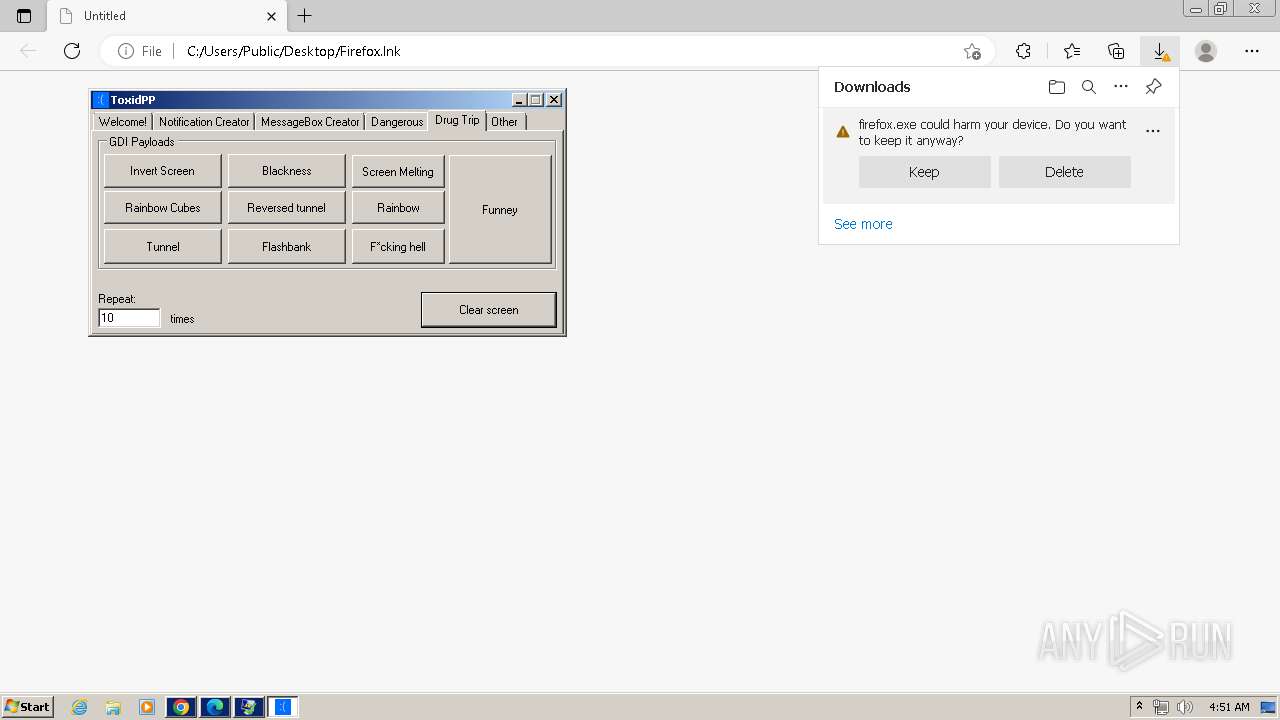The width and height of the screenshot is (1280, 720).
Task: Click the system clock showing 4:51 AM
Action: tap(1229, 707)
